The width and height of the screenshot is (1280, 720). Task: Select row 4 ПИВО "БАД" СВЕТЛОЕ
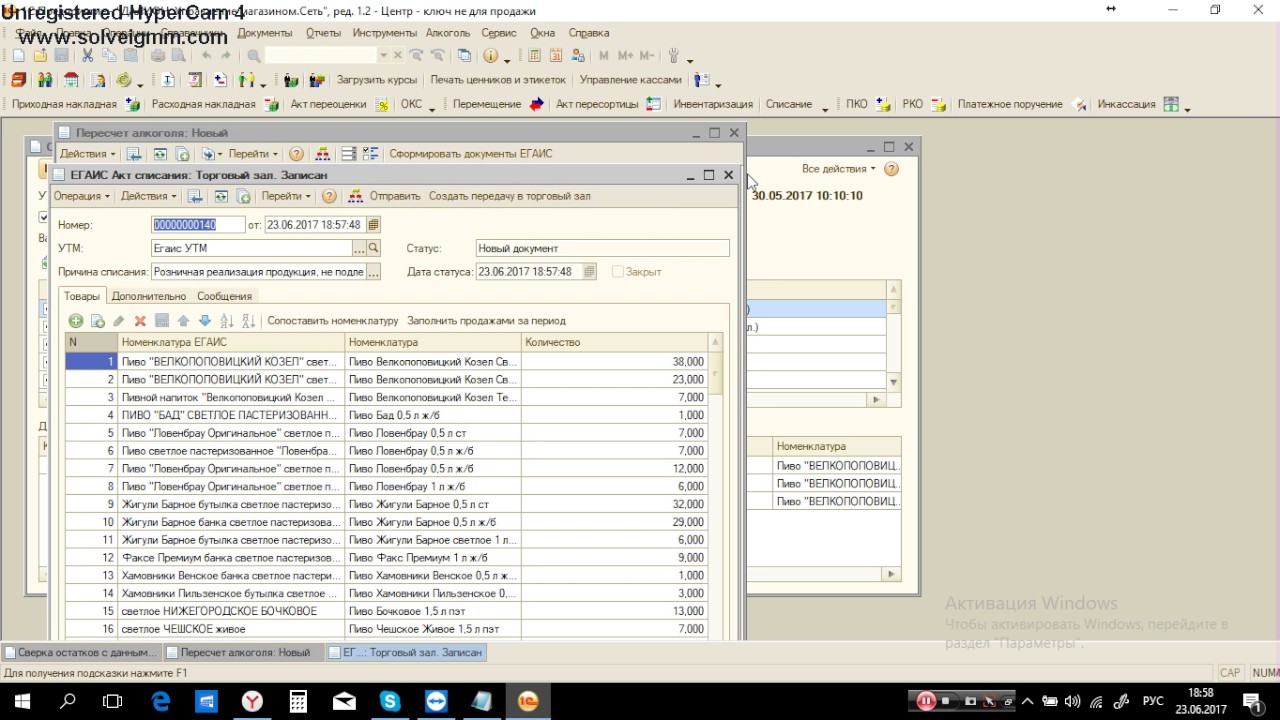click(386, 415)
